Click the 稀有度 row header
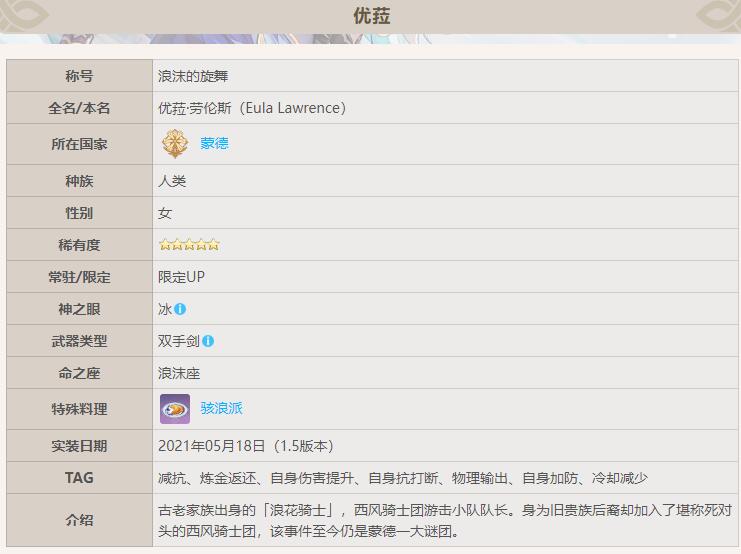 pyautogui.click(x=79, y=244)
